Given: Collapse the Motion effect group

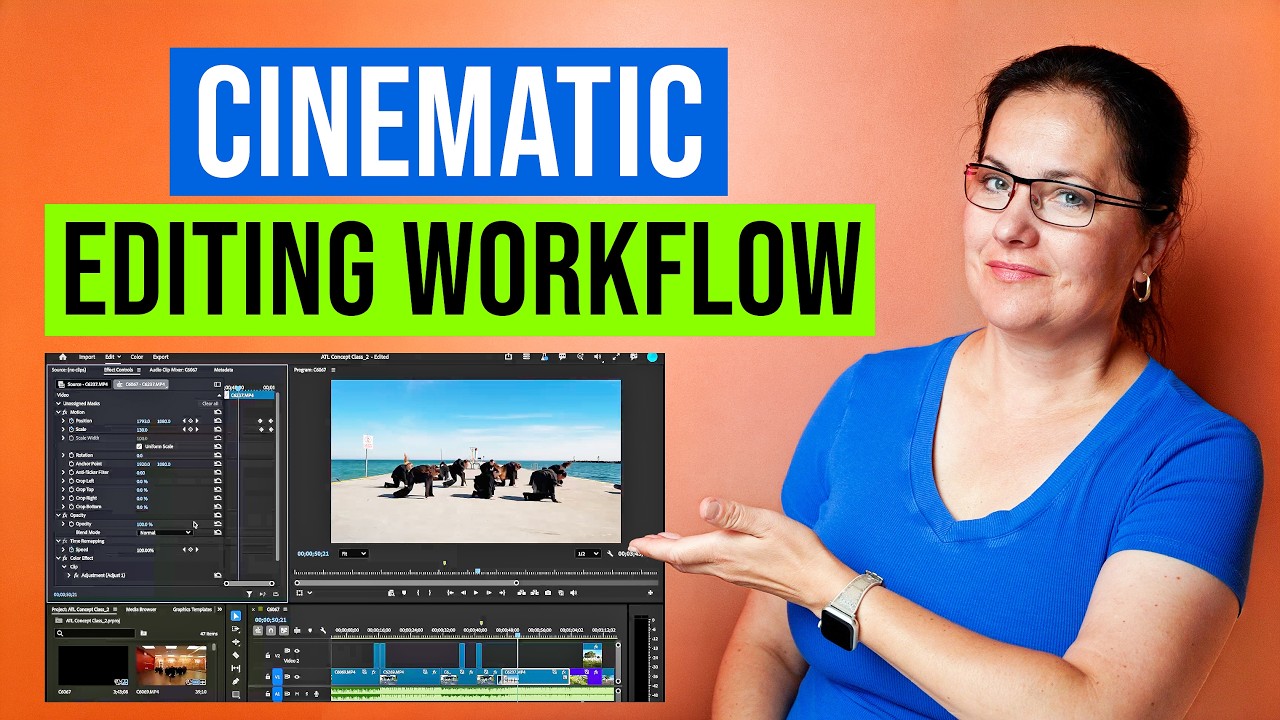Looking at the screenshot, I should [x=58, y=412].
